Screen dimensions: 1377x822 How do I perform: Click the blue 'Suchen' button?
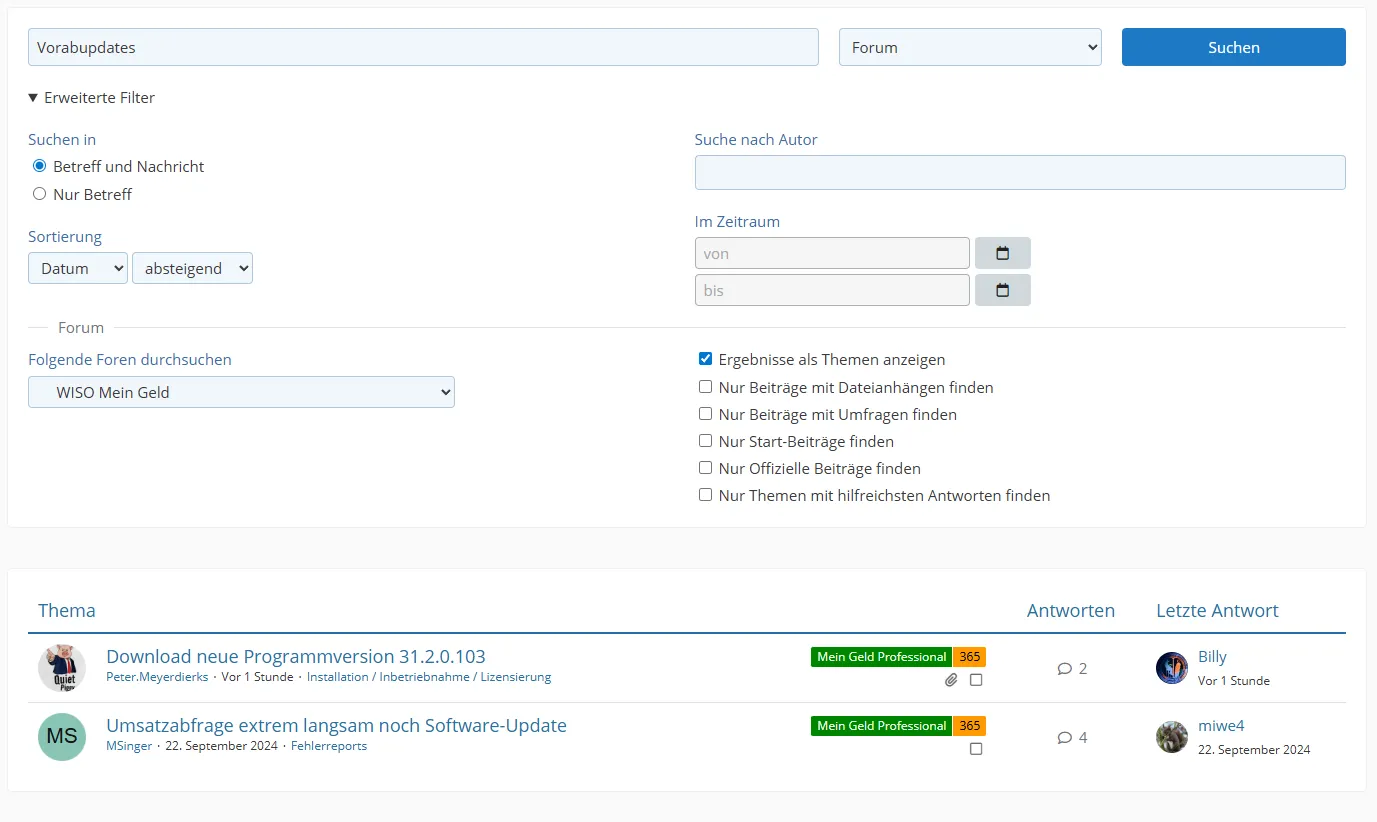[1233, 47]
